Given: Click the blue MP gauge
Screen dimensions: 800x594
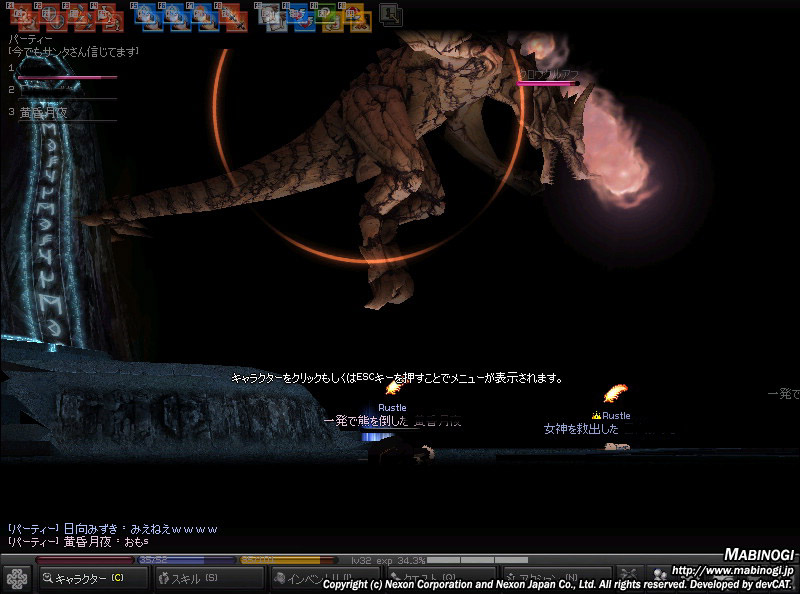Looking at the screenshot, I should coord(187,560).
